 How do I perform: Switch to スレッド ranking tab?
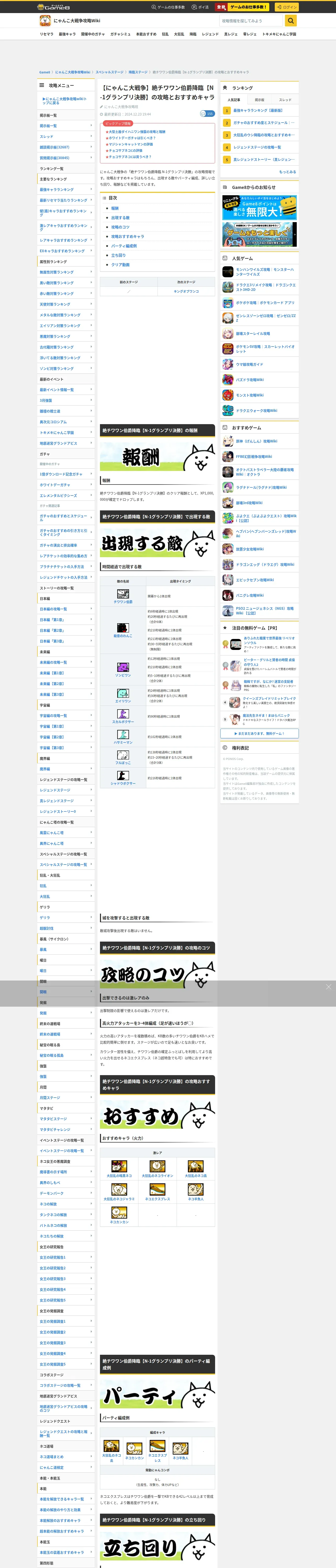pos(285,100)
